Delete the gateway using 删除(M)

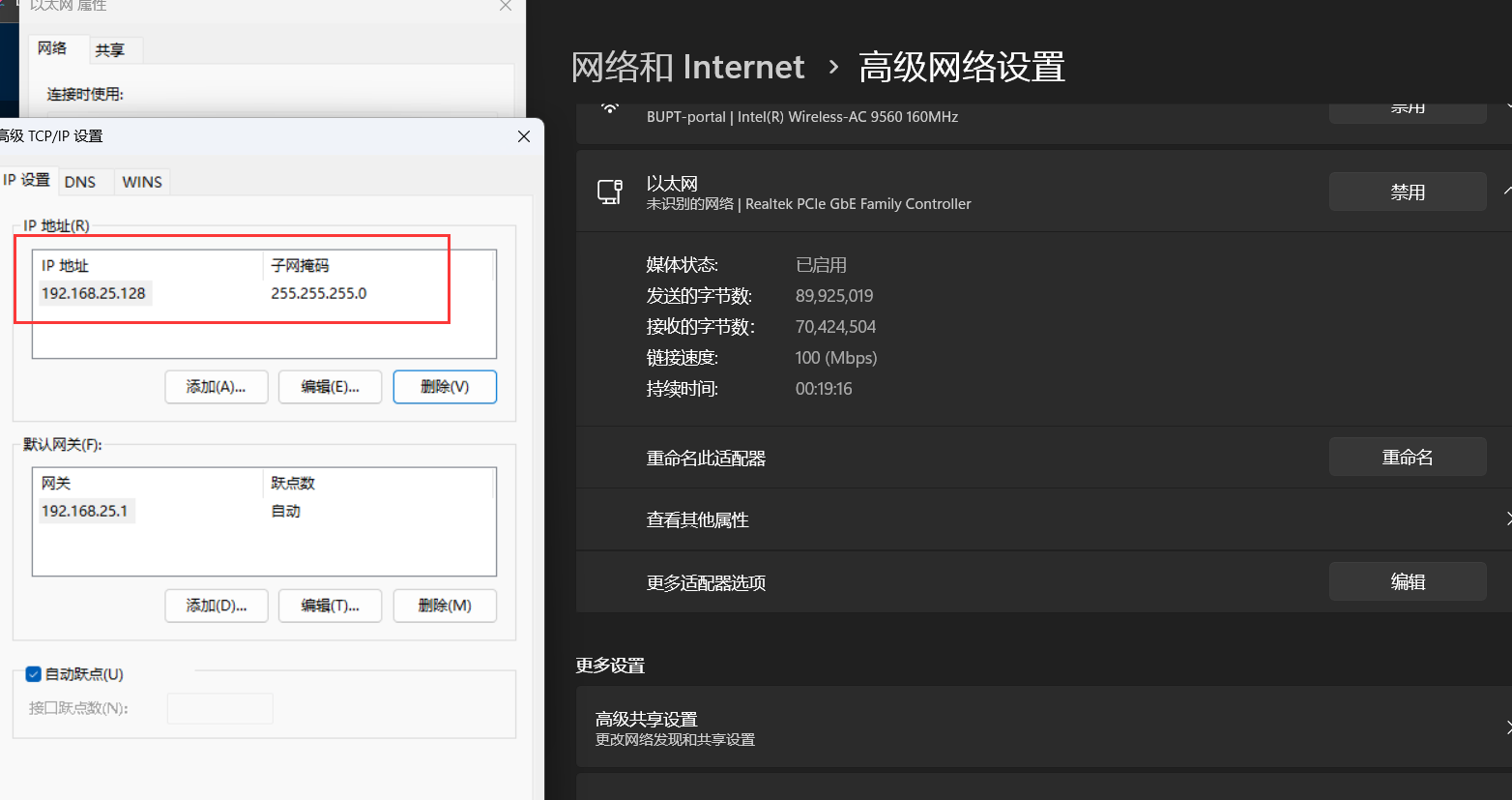click(x=445, y=606)
